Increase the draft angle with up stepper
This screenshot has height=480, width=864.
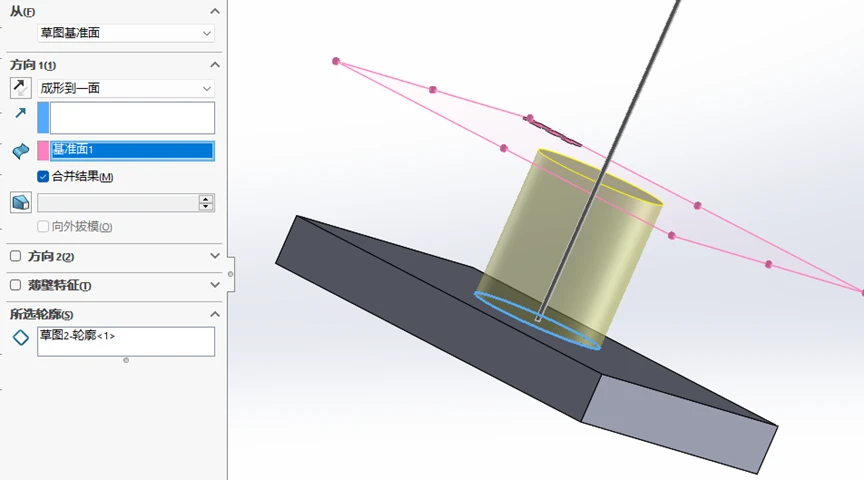(x=206, y=199)
